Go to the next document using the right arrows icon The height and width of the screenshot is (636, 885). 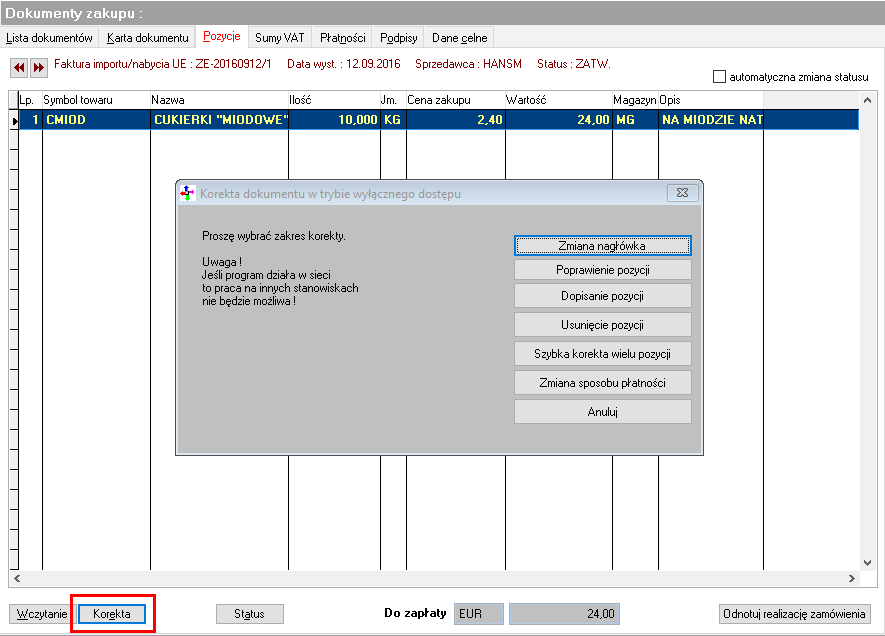click(x=38, y=68)
